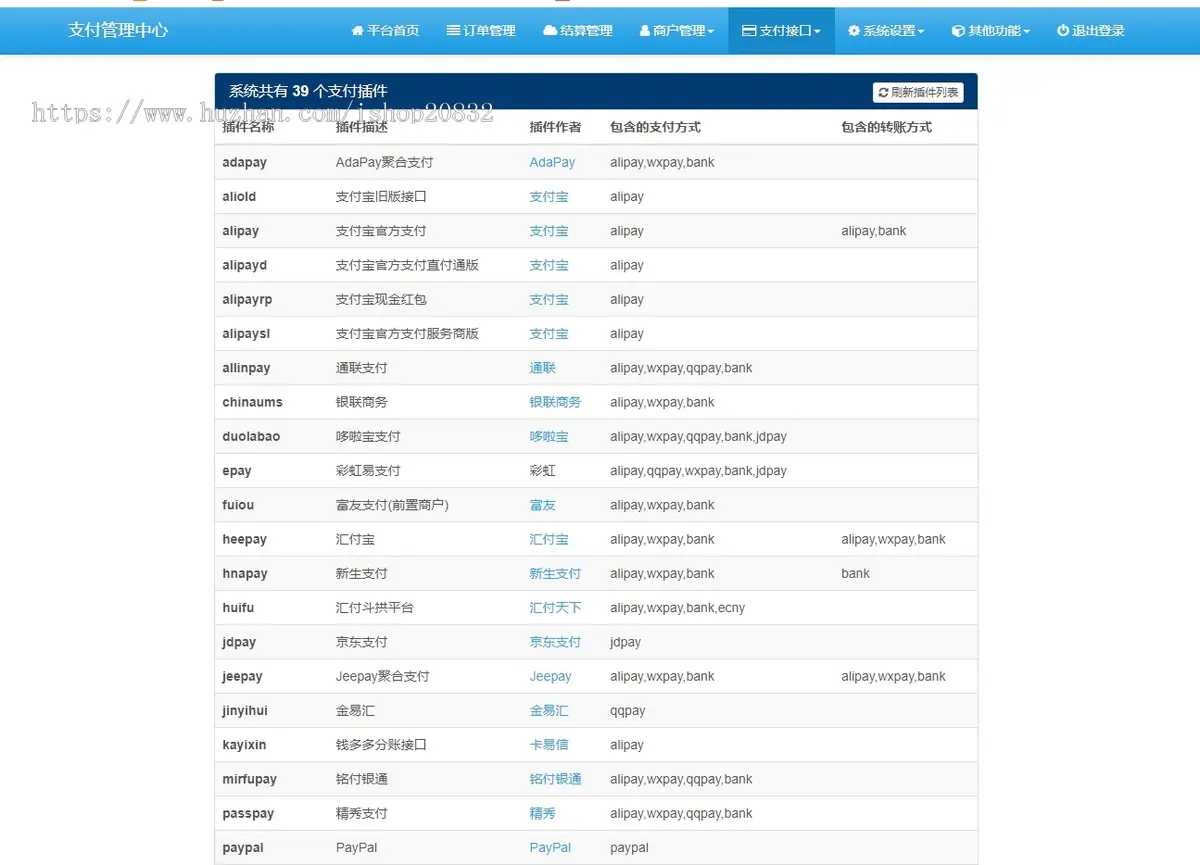Click the credit card icon beside 支付接口

coord(749,31)
